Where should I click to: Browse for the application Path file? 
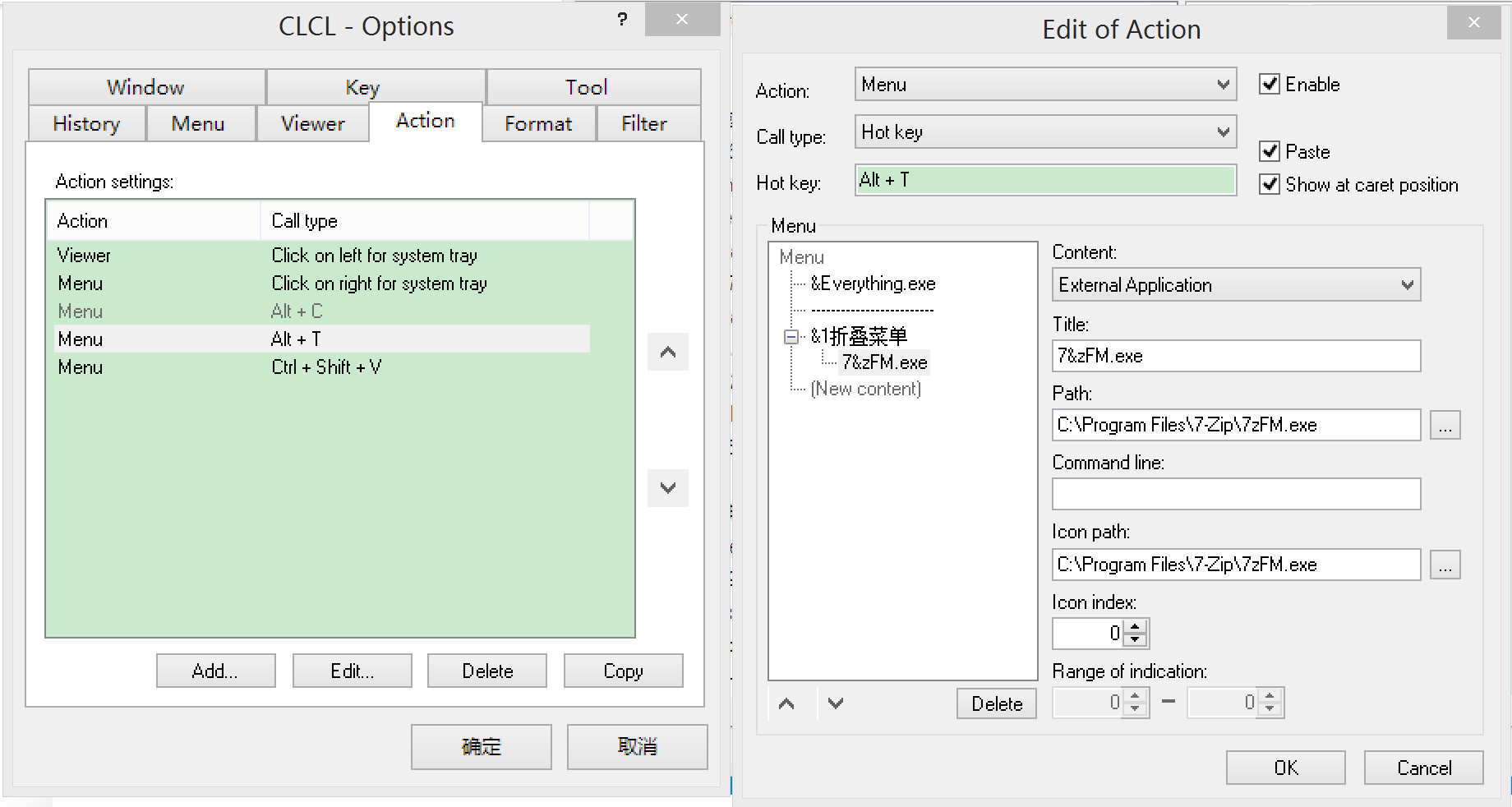(x=1445, y=426)
